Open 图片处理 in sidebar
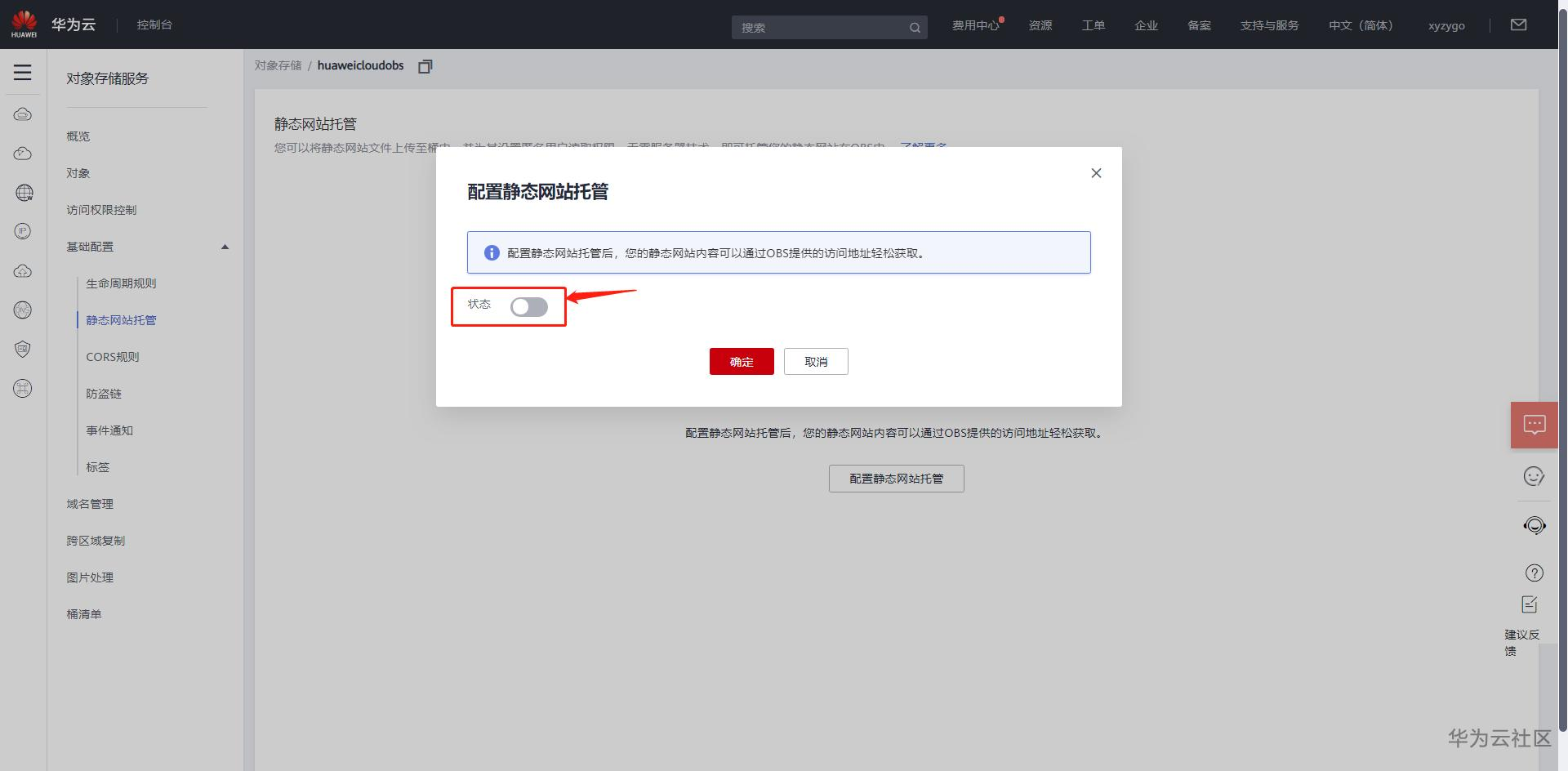This screenshot has height=771, width=1568. click(90, 577)
